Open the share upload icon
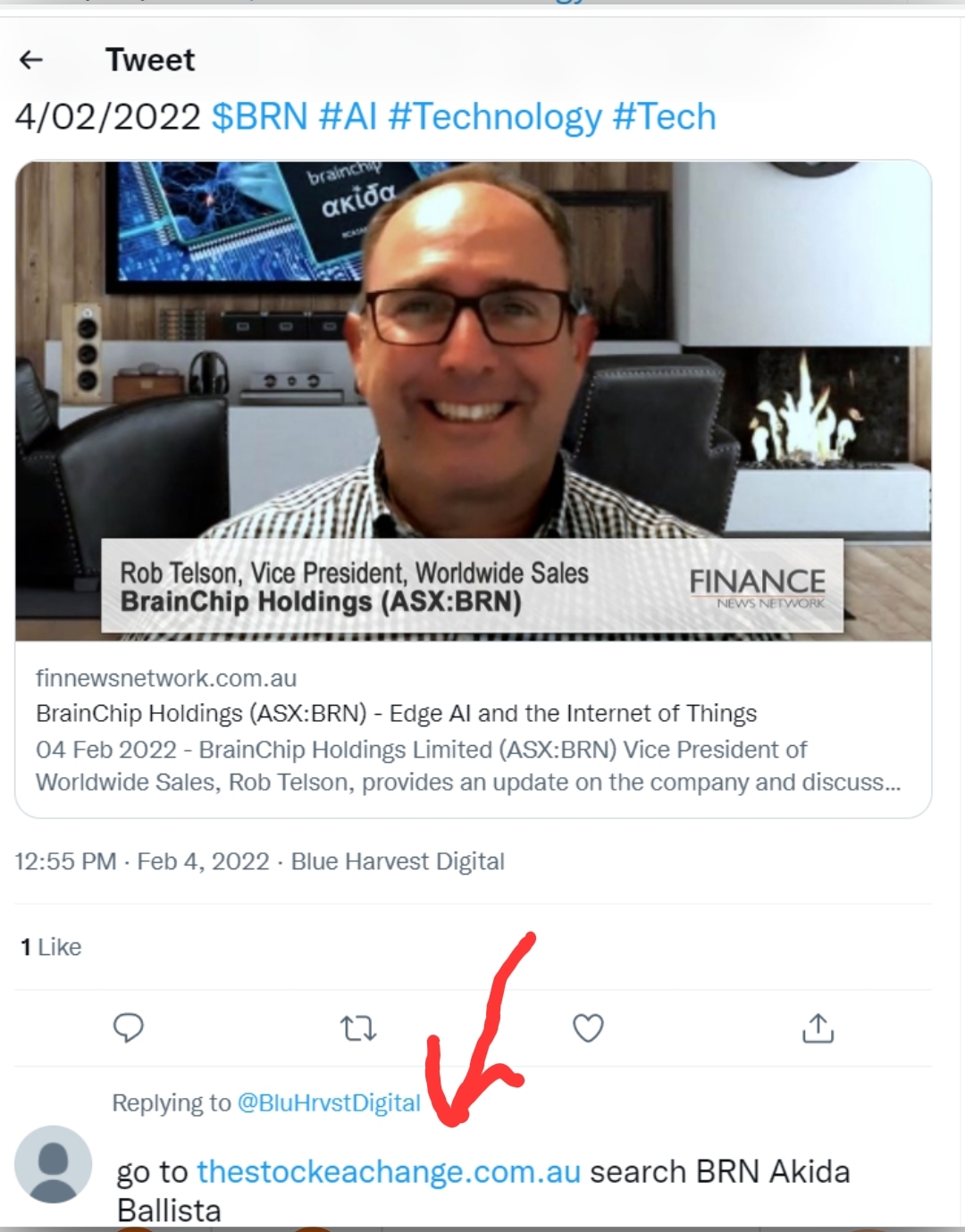 tap(818, 1028)
